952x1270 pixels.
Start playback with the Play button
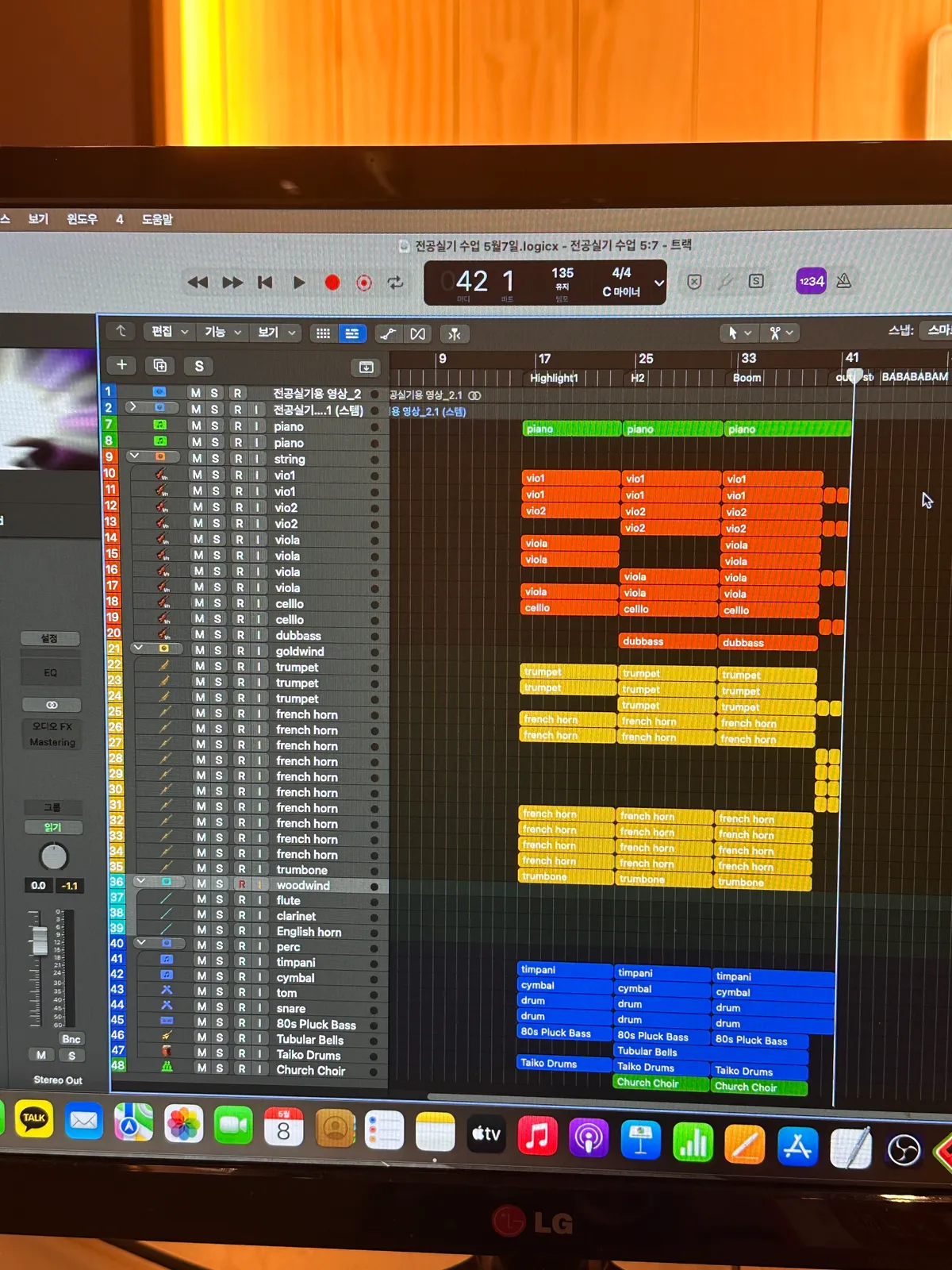pyautogui.click(x=299, y=282)
